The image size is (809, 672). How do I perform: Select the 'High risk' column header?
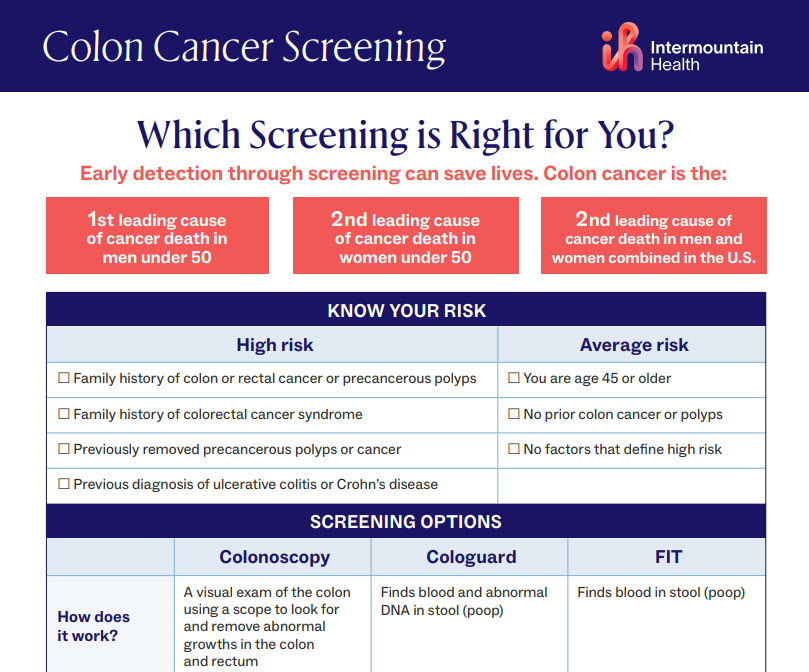click(x=274, y=345)
